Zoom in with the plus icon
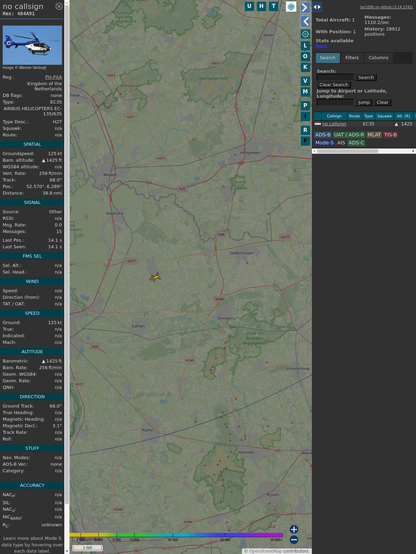 point(294,529)
